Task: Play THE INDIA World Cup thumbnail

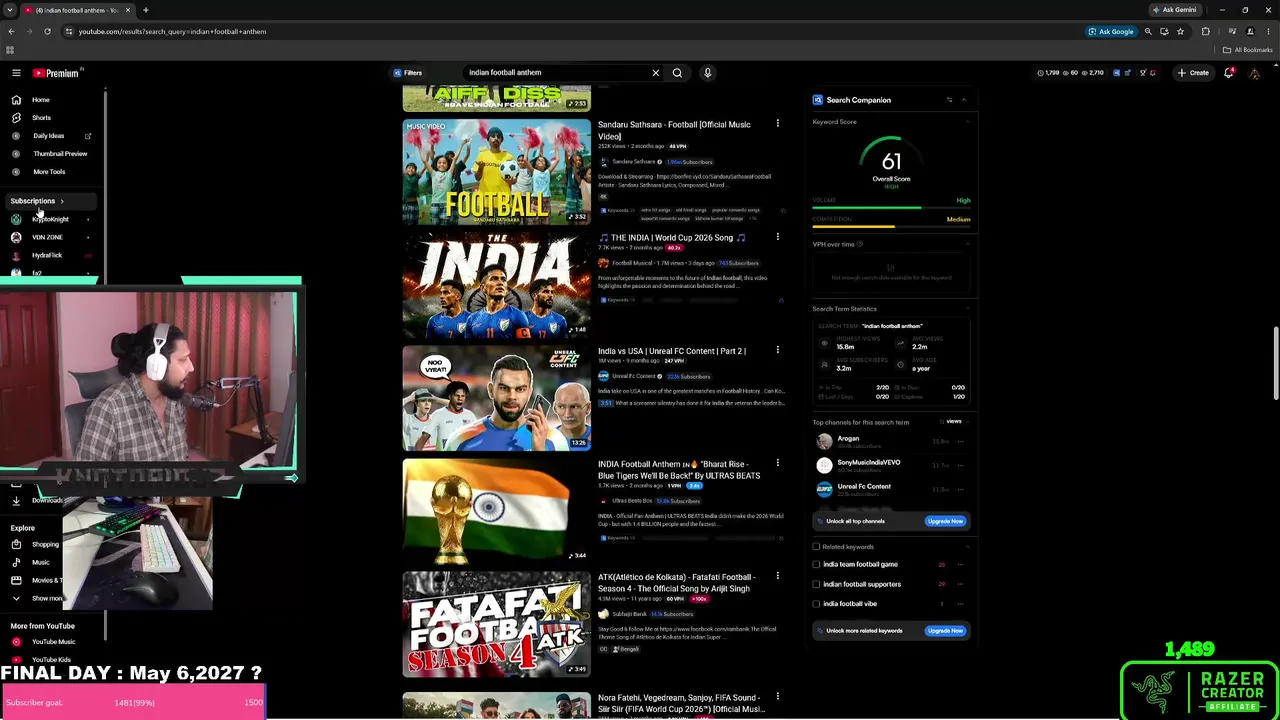Action: click(497, 285)
